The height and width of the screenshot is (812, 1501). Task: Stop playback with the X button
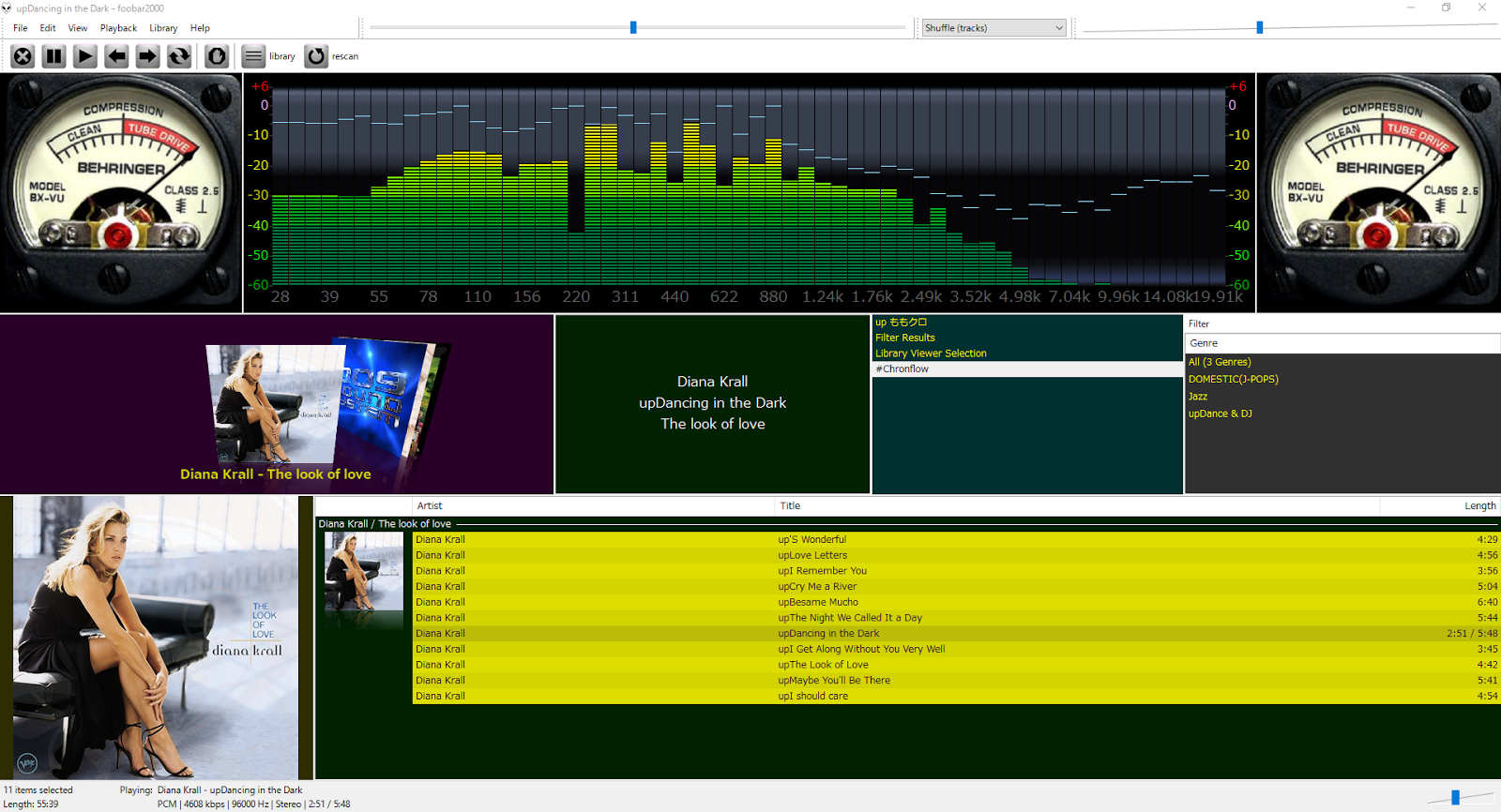pyautogui.click(x=23, y=56)
